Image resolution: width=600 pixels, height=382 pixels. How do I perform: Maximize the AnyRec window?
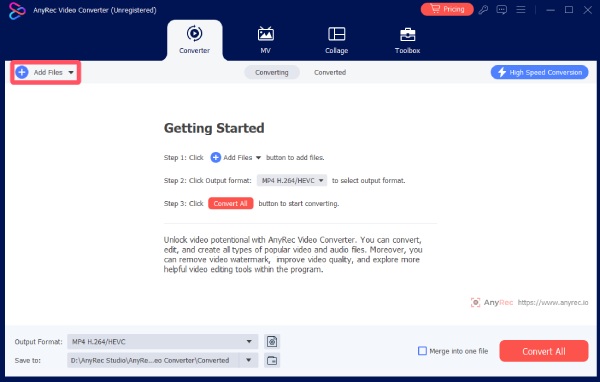click(x=569, y=10)
